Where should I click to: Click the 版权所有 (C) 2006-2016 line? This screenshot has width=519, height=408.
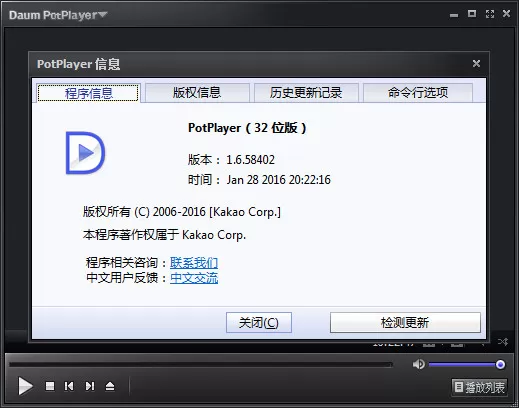click(182, 212)
